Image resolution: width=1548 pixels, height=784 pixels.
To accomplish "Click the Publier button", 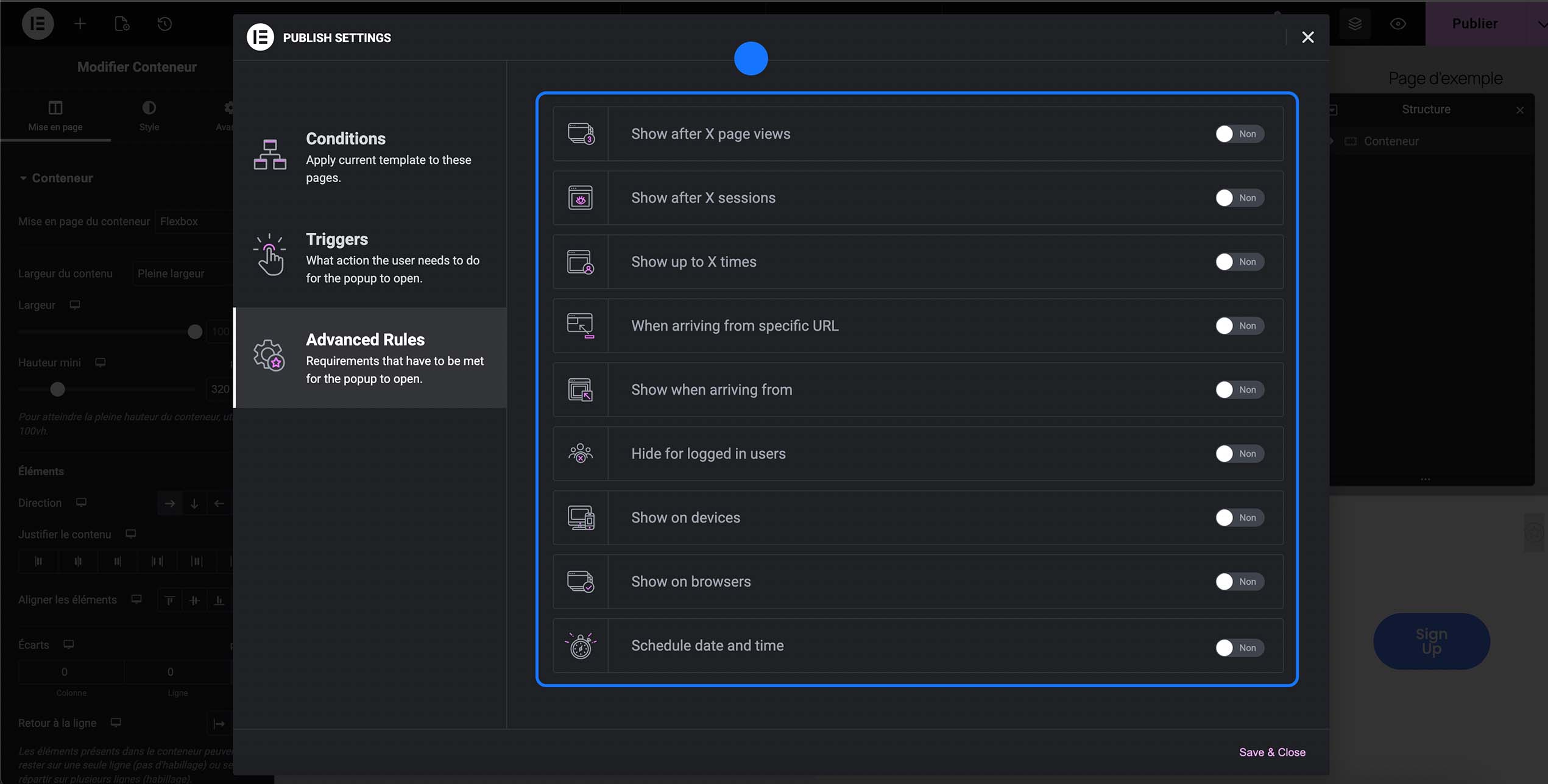I will pyautogui.click(x=1474, y=24).
